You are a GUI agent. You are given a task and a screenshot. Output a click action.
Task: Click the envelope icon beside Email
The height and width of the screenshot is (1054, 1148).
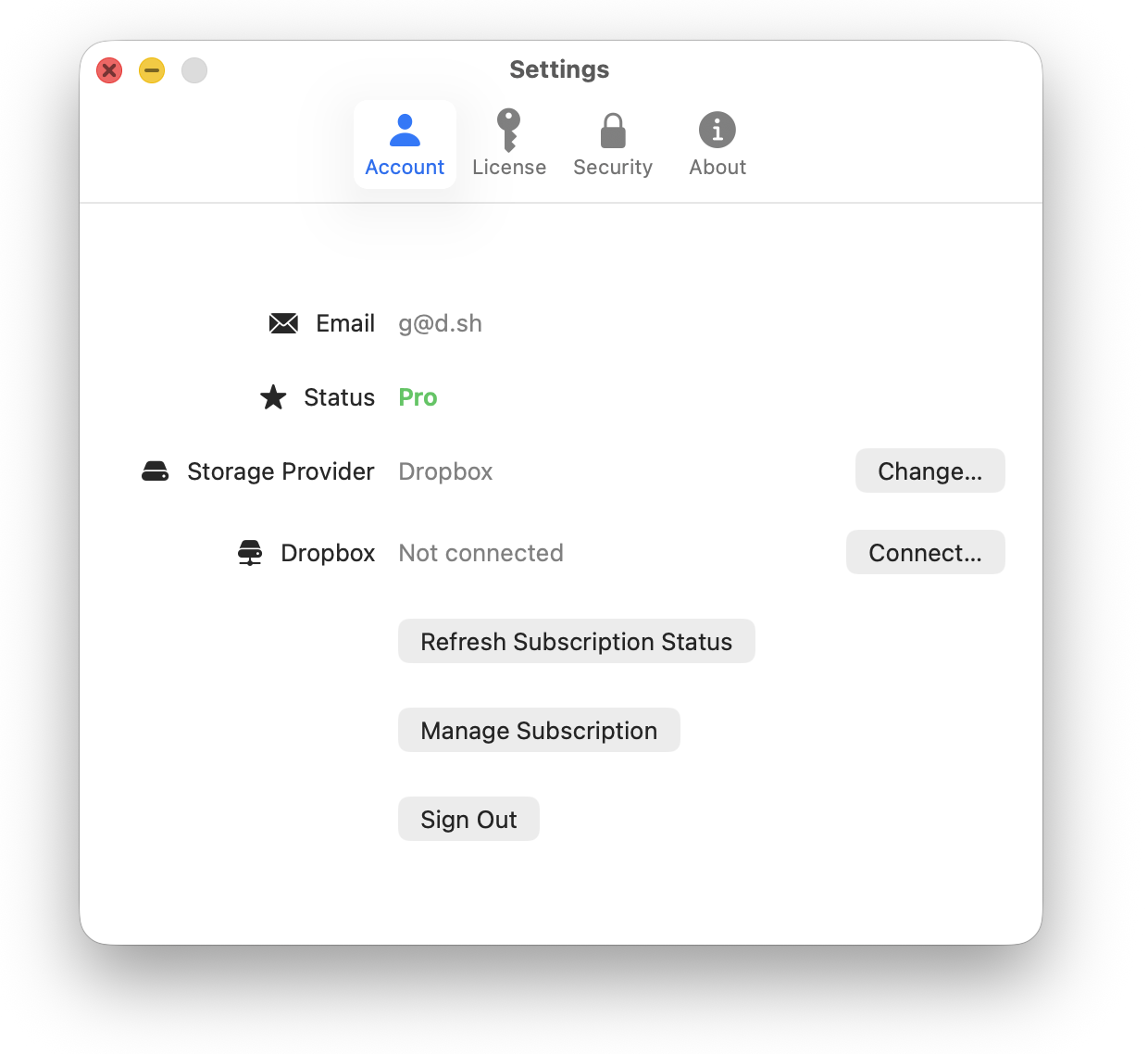tap(282, 323)
